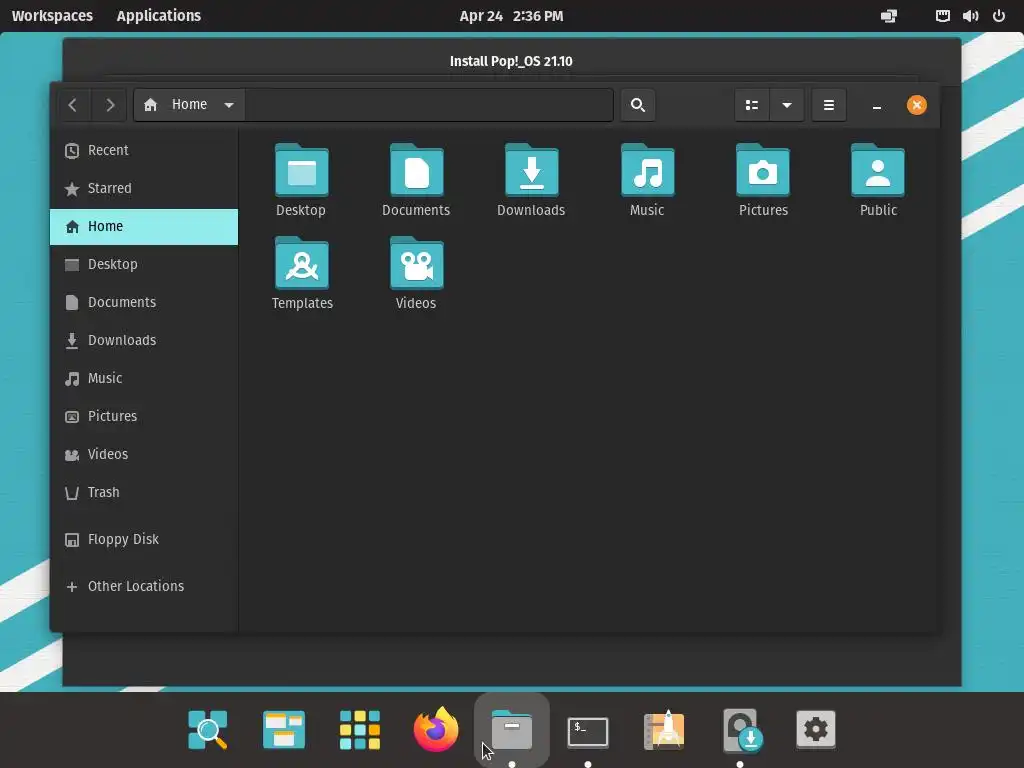Expand the Home path dropdown arrow
Viewport: 1024px width, 768px height.
click(229, 105)
